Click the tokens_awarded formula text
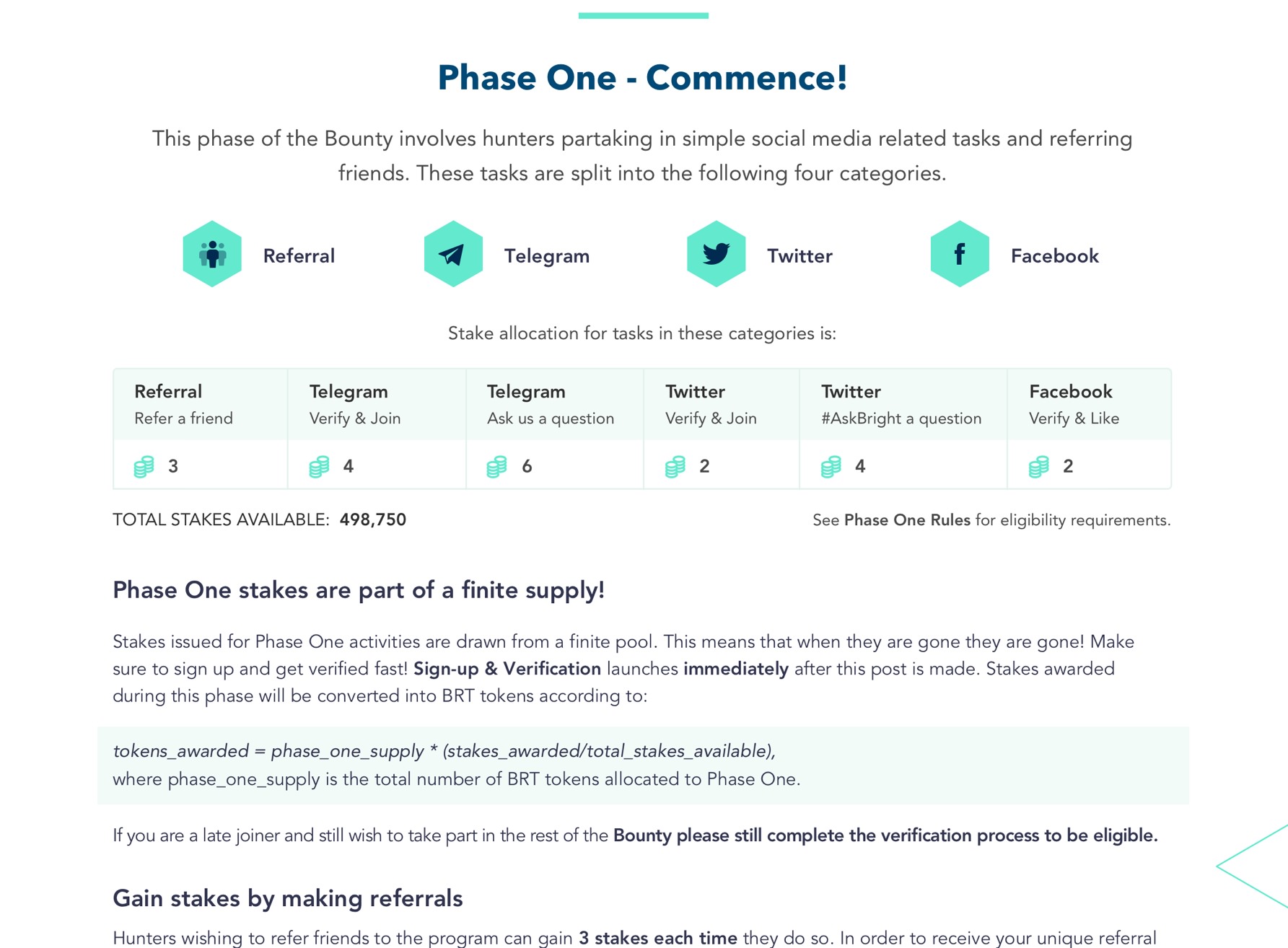1288x948 pixels. tap(444, 751)
